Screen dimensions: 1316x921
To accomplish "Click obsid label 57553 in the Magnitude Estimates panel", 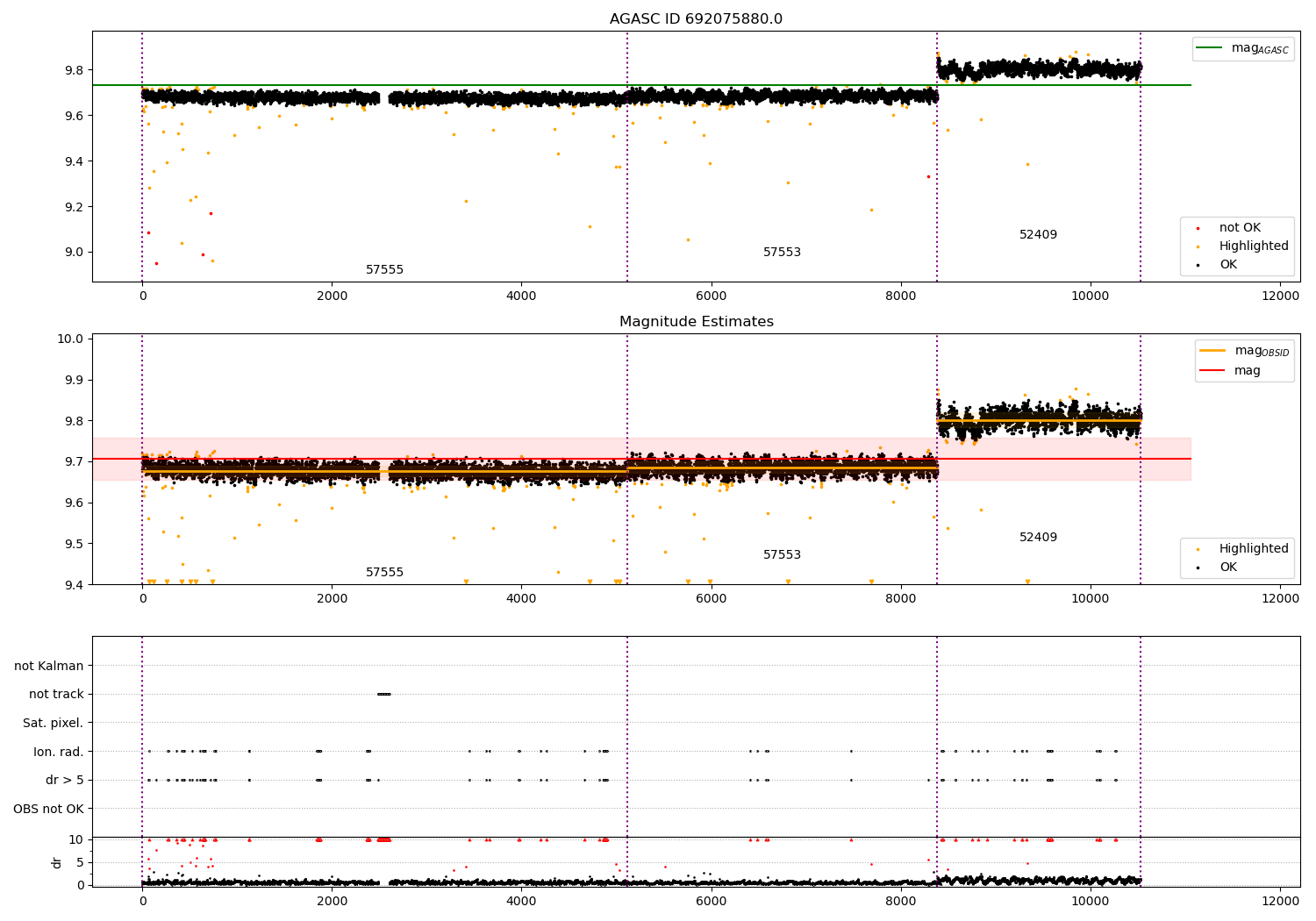I will (782, 555).
